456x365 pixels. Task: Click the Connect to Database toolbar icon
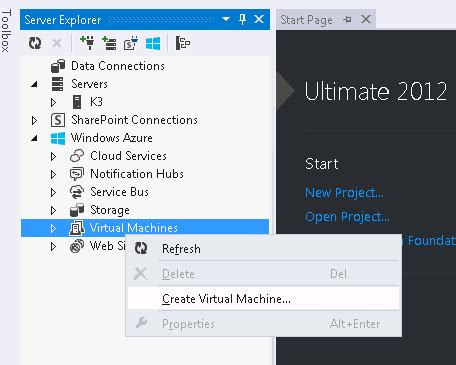(x=87, y=43)
